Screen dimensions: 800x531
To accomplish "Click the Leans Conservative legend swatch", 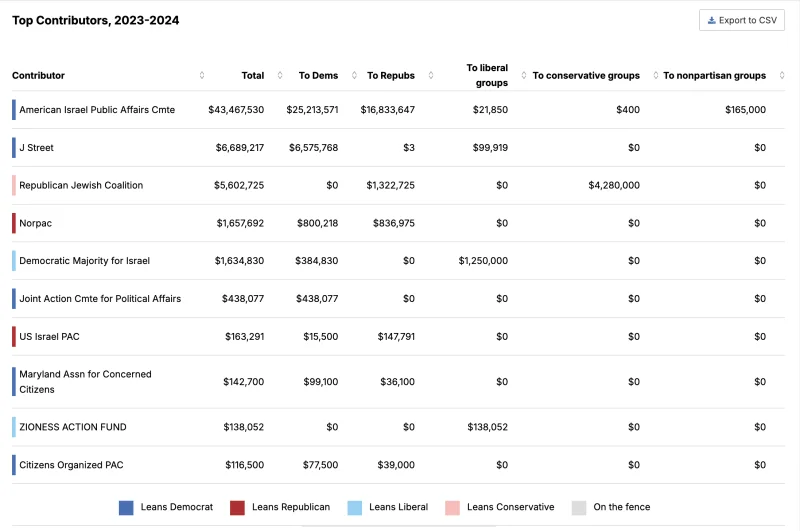I will 452,508.
